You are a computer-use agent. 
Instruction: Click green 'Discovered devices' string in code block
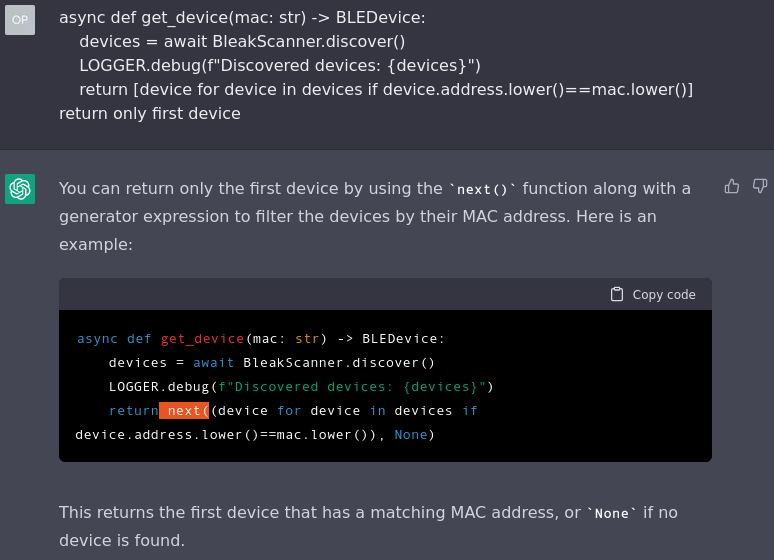(x=352, y=386)
